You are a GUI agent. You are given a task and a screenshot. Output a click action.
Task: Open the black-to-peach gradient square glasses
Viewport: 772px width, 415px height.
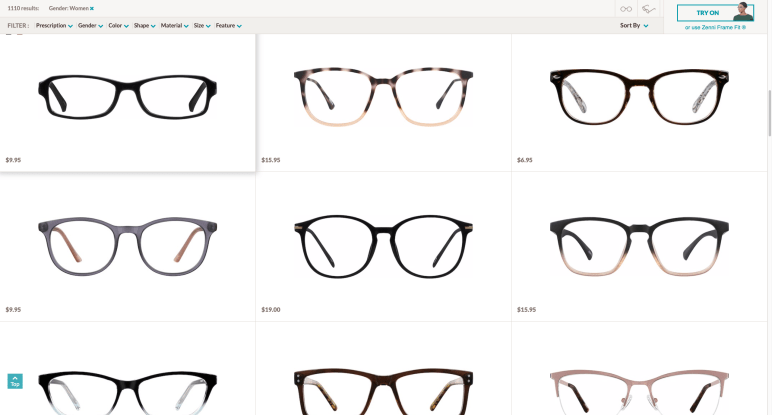[x=639, y=246]
